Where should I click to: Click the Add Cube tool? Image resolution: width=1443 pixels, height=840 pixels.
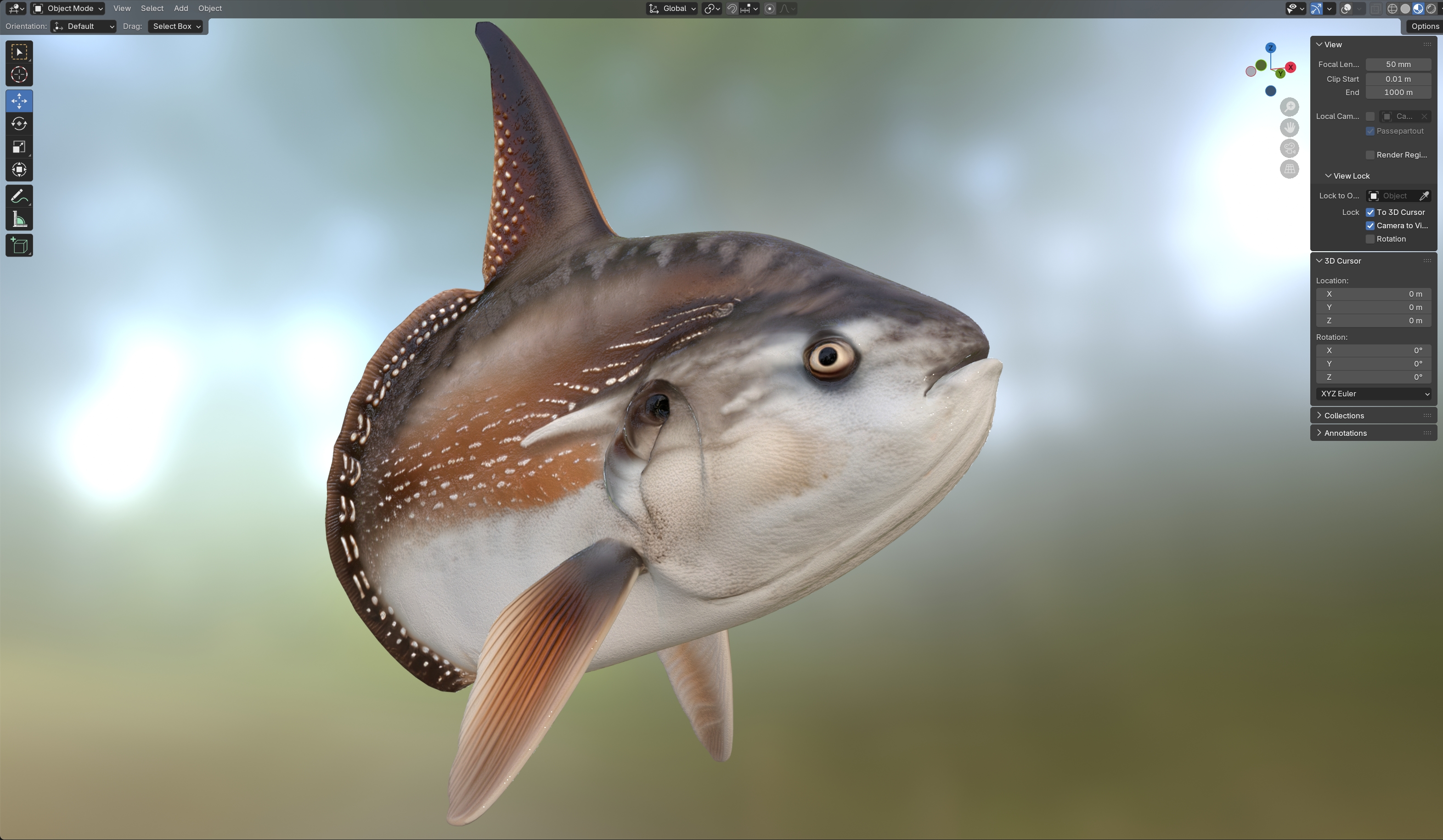point(19,246)
